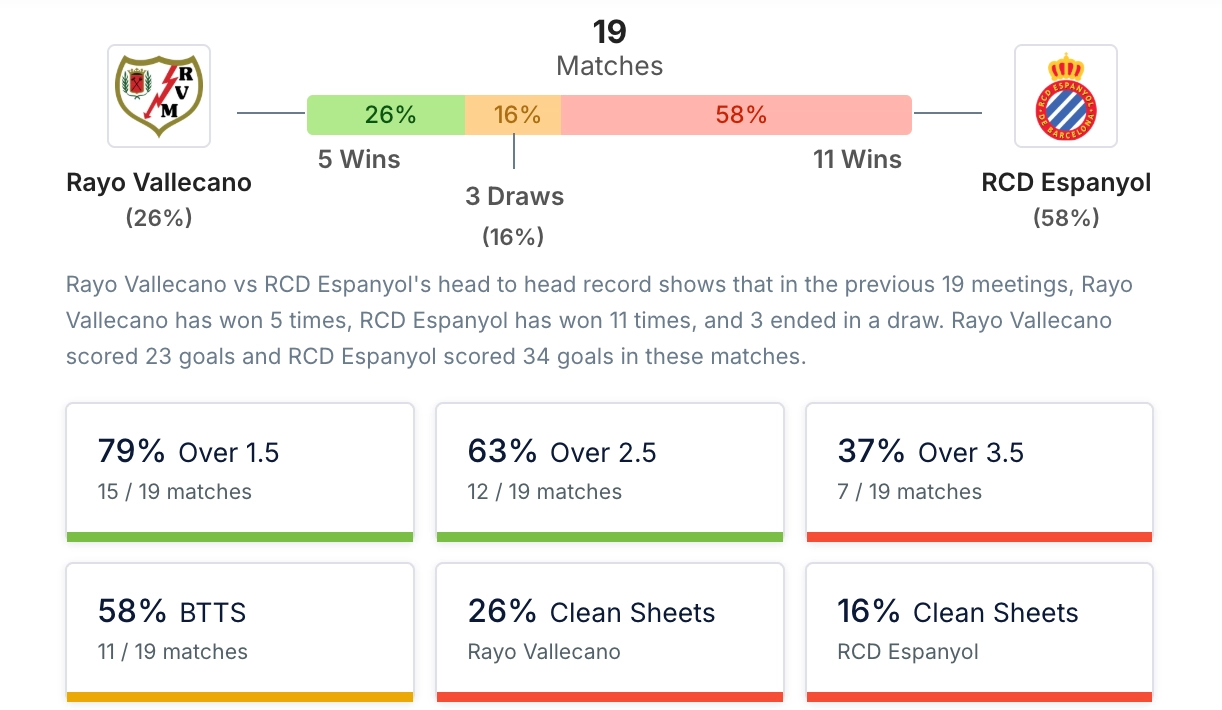Select the 58% BTTS stat card

point(240,631)
